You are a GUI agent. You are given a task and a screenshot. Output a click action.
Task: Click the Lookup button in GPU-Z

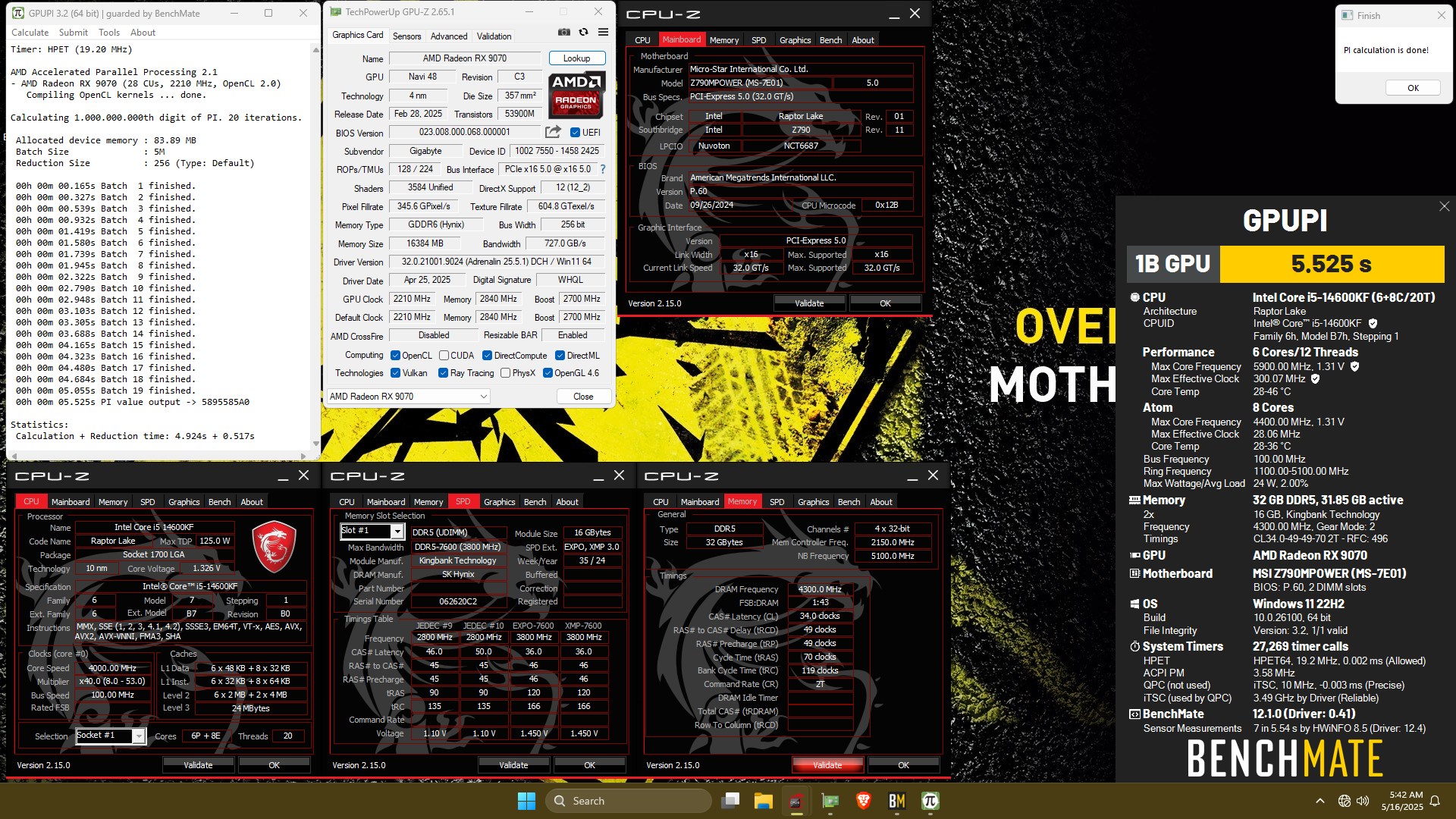pos(576,58)
